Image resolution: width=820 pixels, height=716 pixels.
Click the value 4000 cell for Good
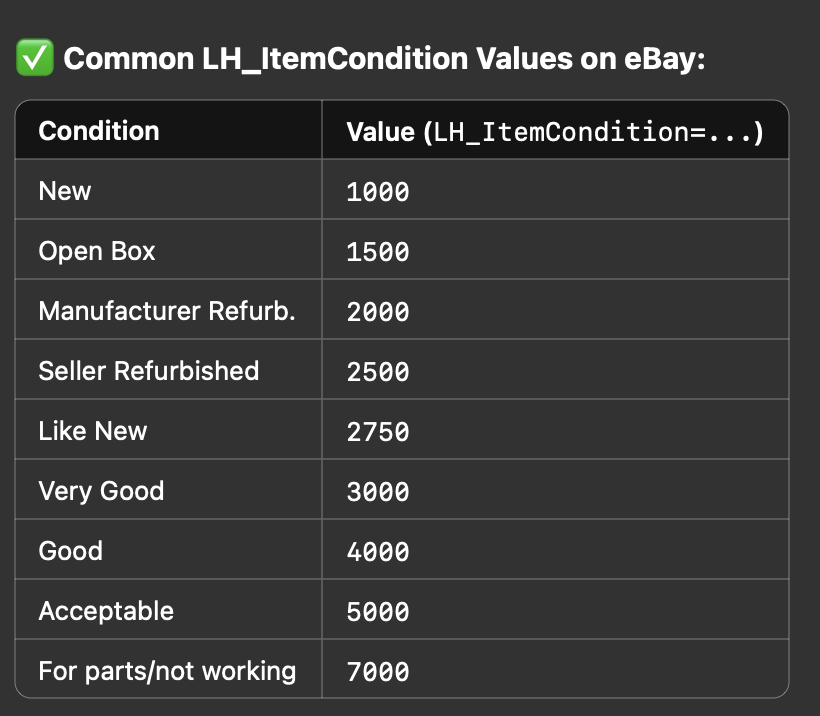tap(378, 552)
